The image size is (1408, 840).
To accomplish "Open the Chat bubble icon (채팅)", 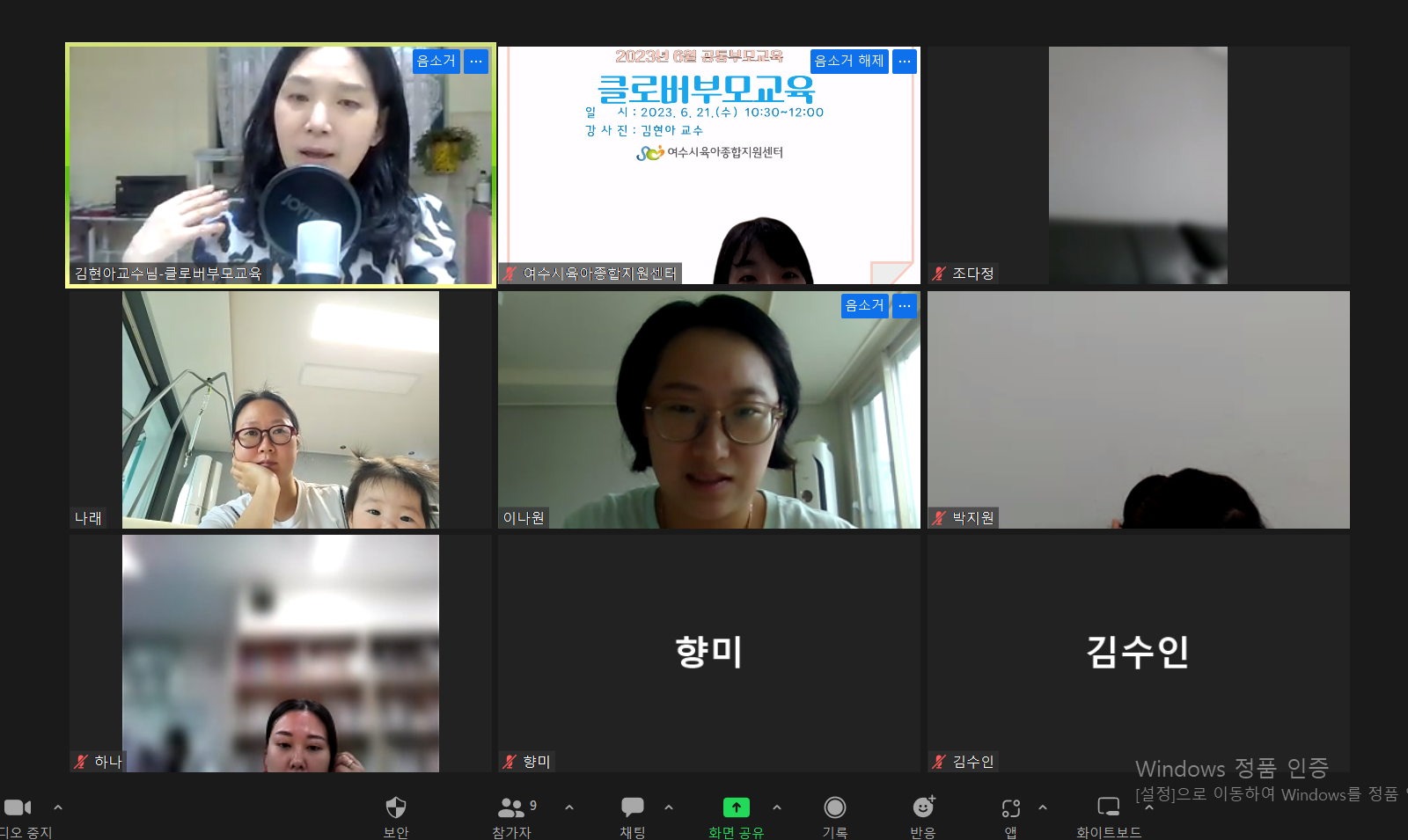I will point(633,807).
